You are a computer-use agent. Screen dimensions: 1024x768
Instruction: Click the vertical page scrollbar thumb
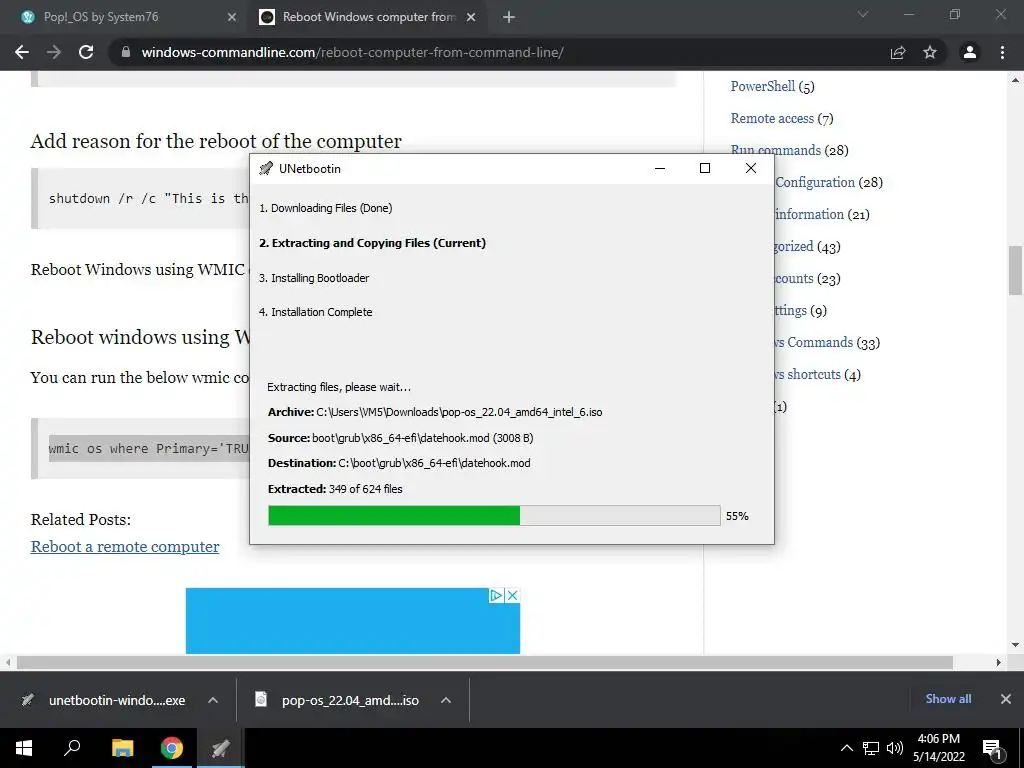[x=1015, y=270]
